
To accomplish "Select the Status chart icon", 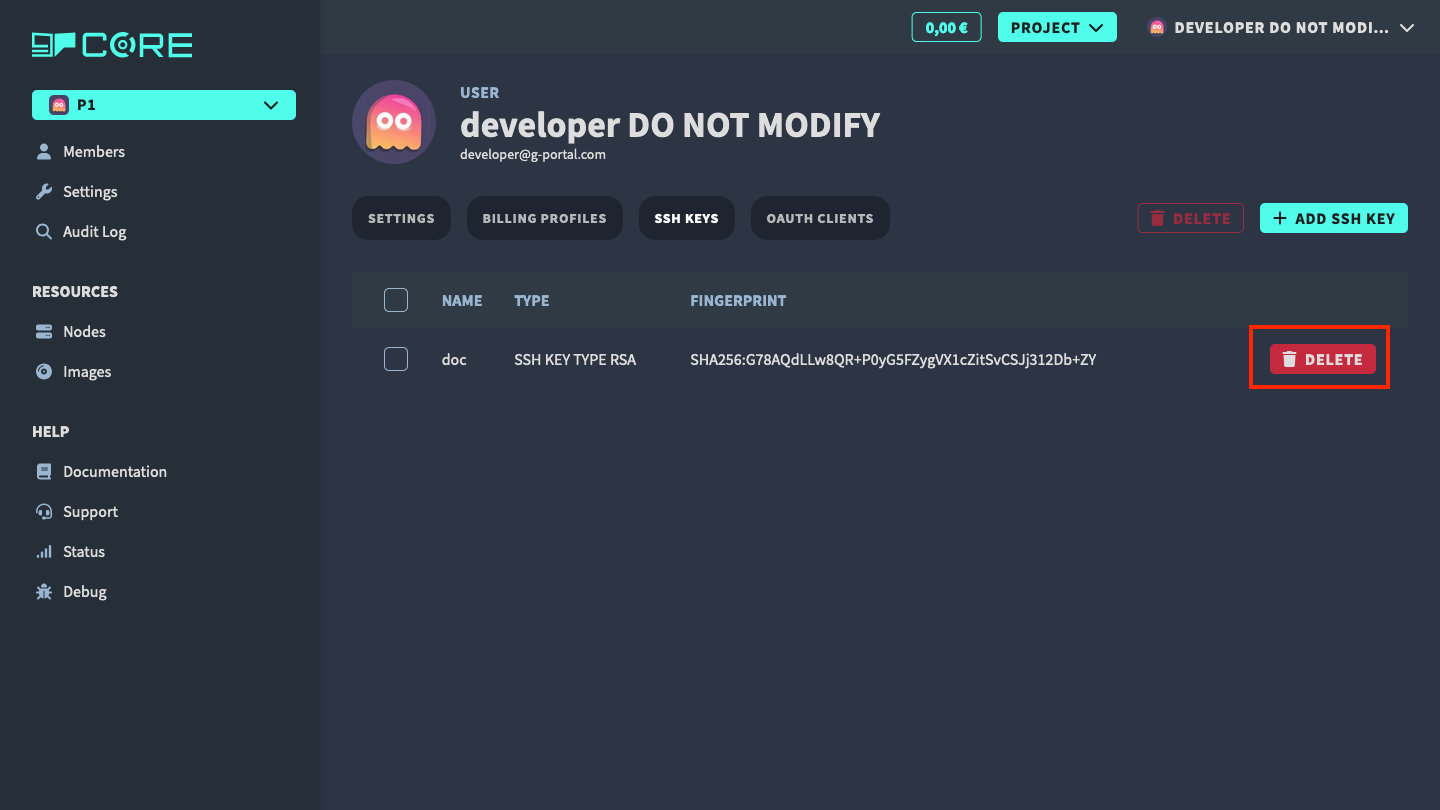I will point(44,551).
